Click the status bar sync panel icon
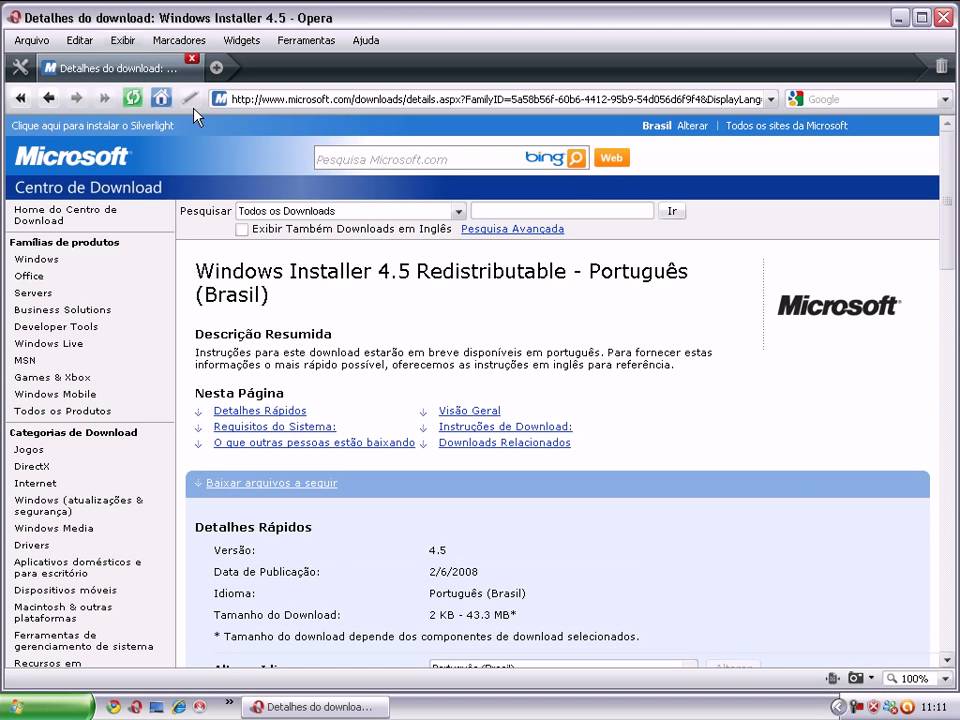The image size is (960, 720). click(x=832, y=678)
